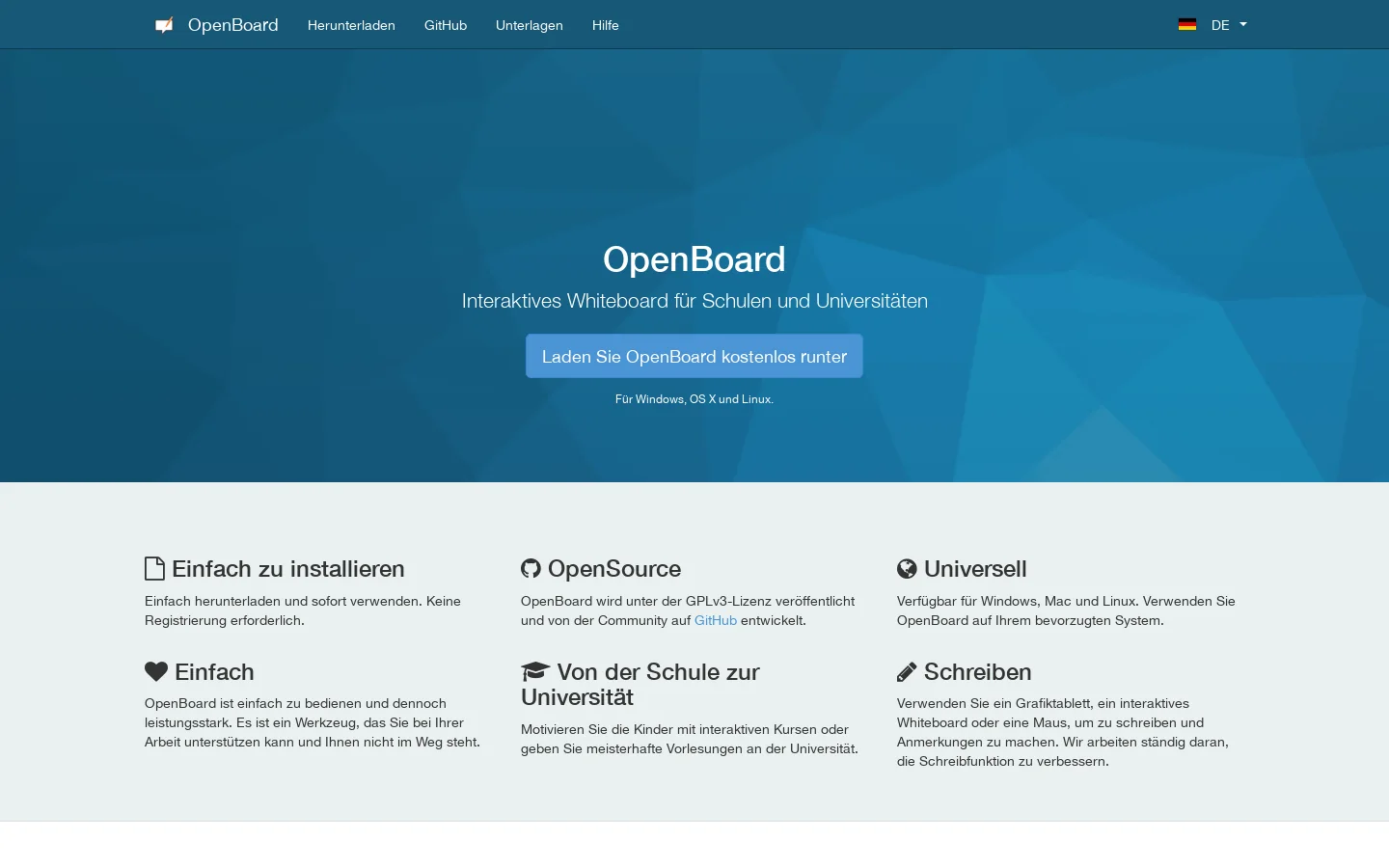Click the graduation cap icon
Viewport: 1389px width, 868px height.
tap(535, 671)
